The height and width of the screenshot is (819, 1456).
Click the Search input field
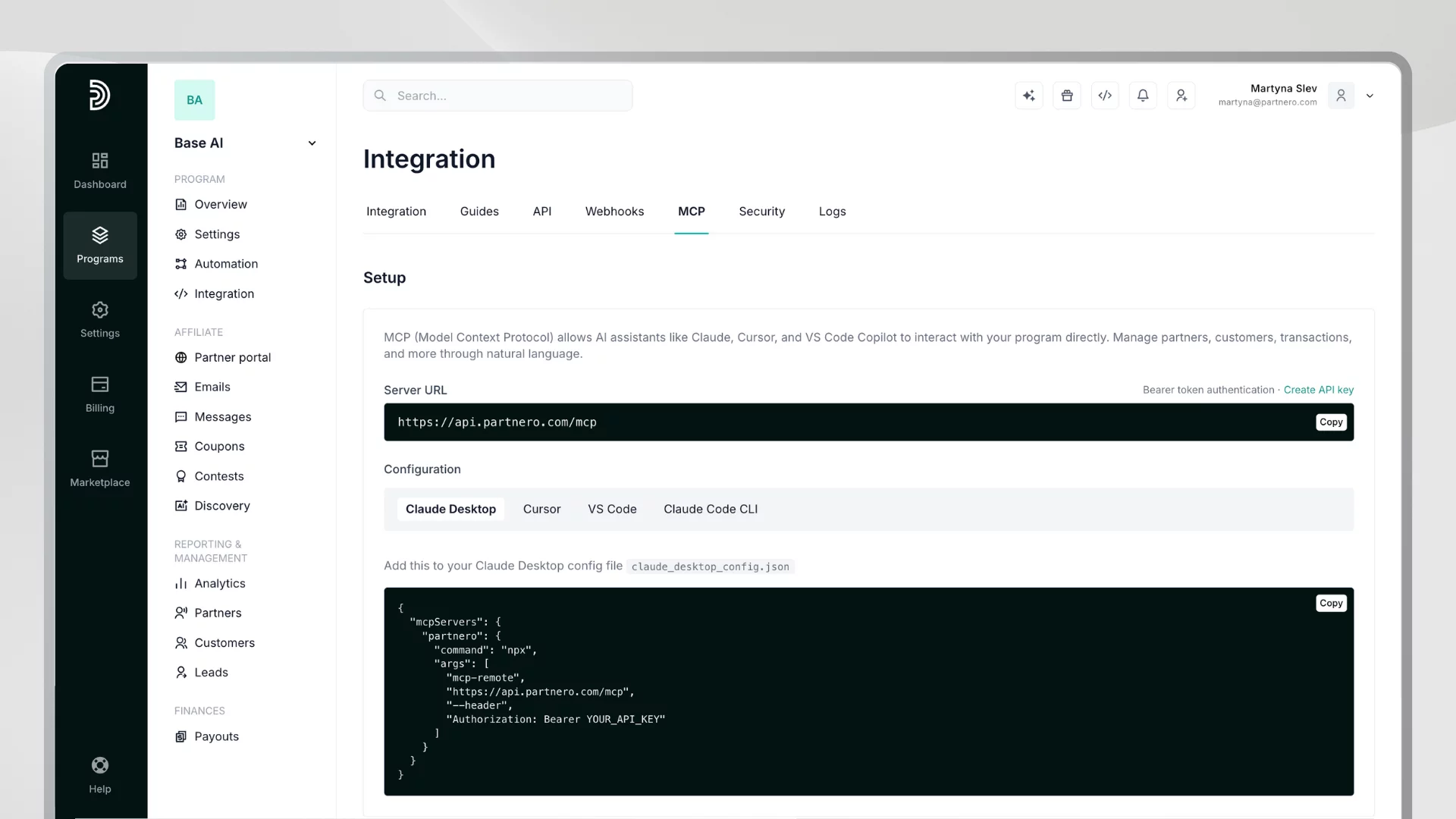coord(497,96)
